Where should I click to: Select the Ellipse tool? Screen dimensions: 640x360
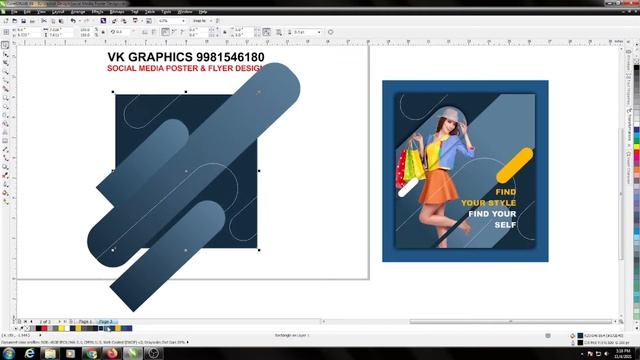point(5,107)
